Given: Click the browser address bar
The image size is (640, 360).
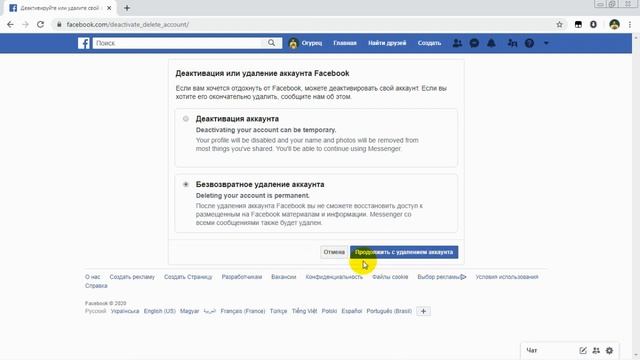Looking at the screenshot, I should 306,24.
